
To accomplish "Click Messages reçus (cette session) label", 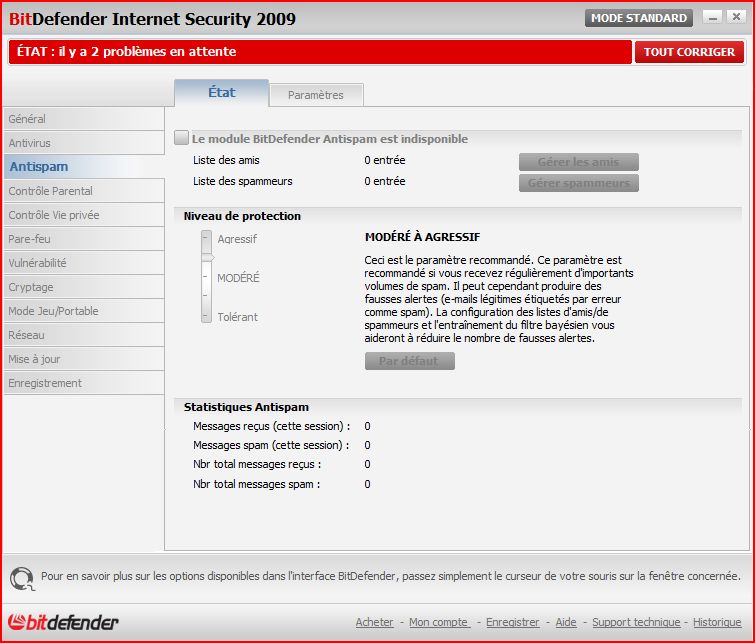I will (272, 426).
